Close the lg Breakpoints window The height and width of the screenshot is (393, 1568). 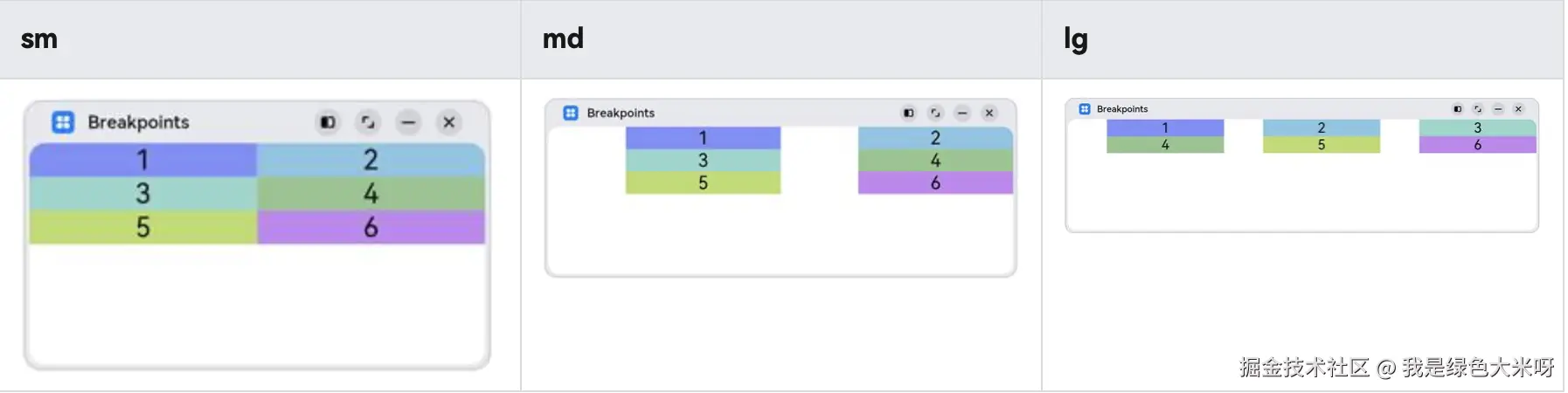pyautogui.click(x=1518, y=109)
